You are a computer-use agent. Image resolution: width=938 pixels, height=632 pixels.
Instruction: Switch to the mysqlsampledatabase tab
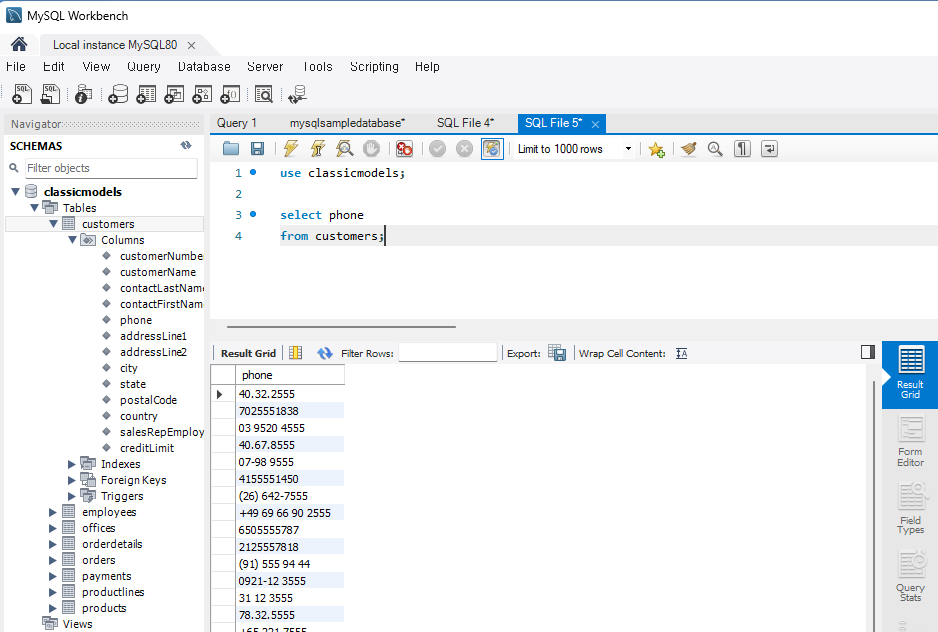348,123
